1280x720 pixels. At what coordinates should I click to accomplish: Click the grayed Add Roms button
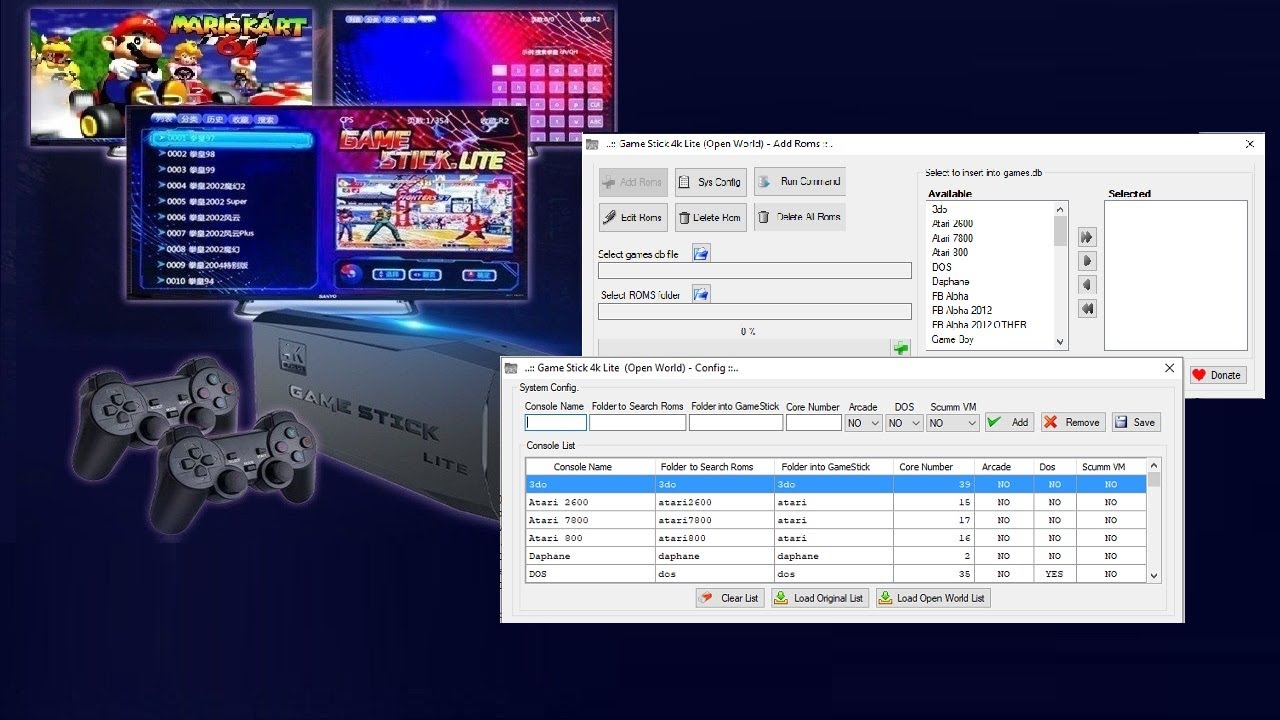click(x=633, y=182)
